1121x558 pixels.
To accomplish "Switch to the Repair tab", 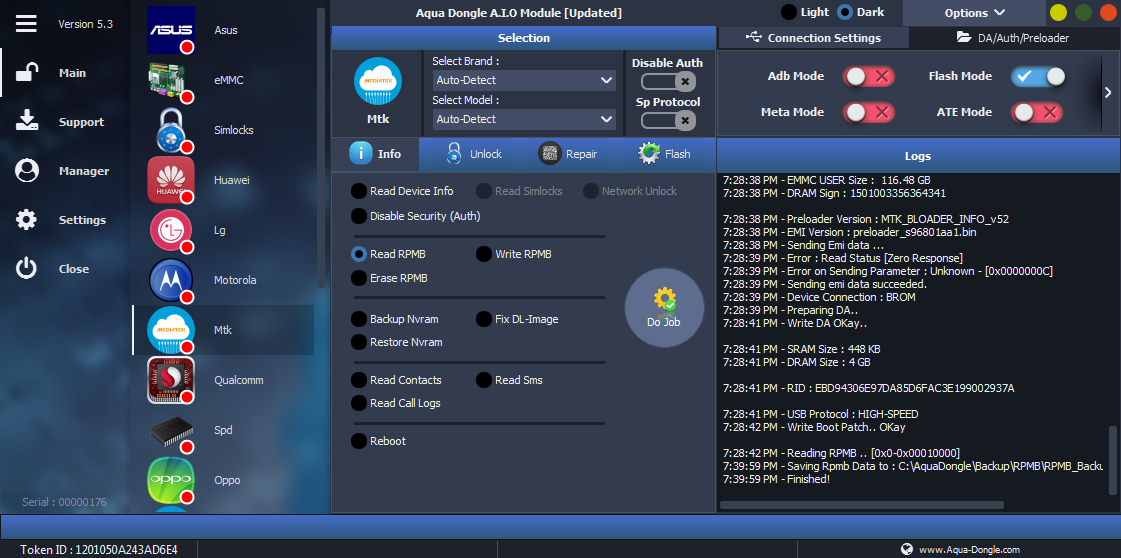I will [x=568, y=154].
